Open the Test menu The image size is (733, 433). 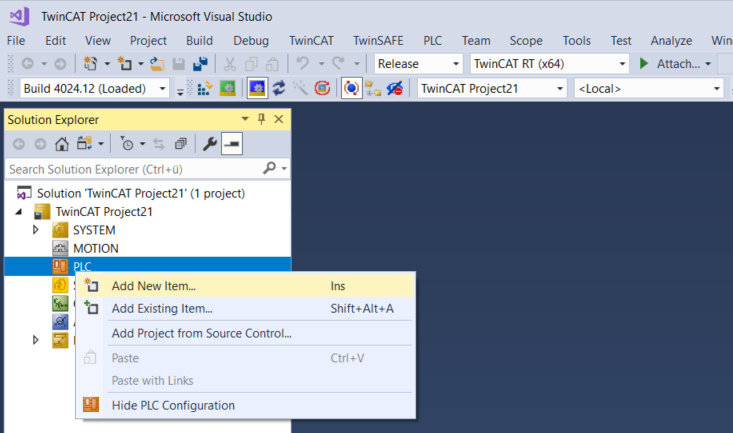[x=621, y=41]
